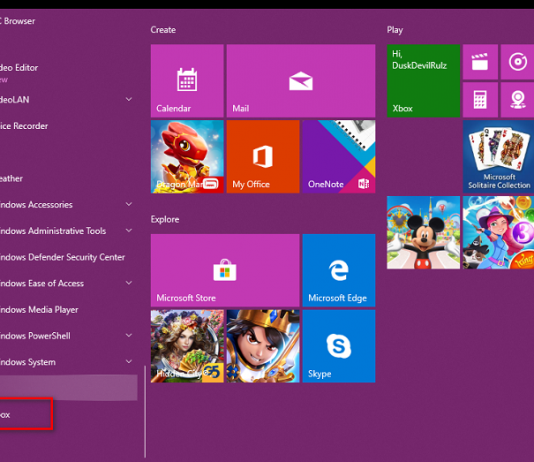
Task: Expand Windows System chevron
Action: (129, 362)
